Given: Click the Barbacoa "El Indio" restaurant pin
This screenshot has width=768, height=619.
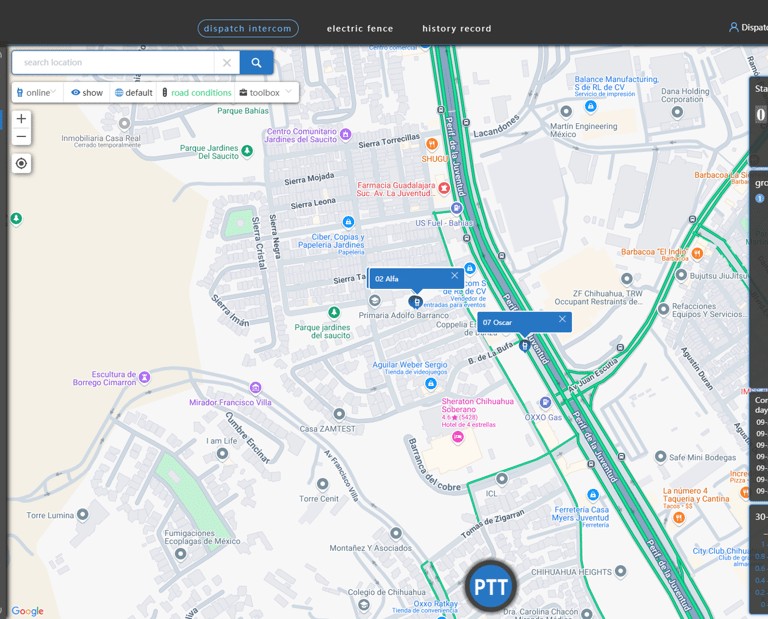Looking at the screenshot, I should tap(697, 253).
